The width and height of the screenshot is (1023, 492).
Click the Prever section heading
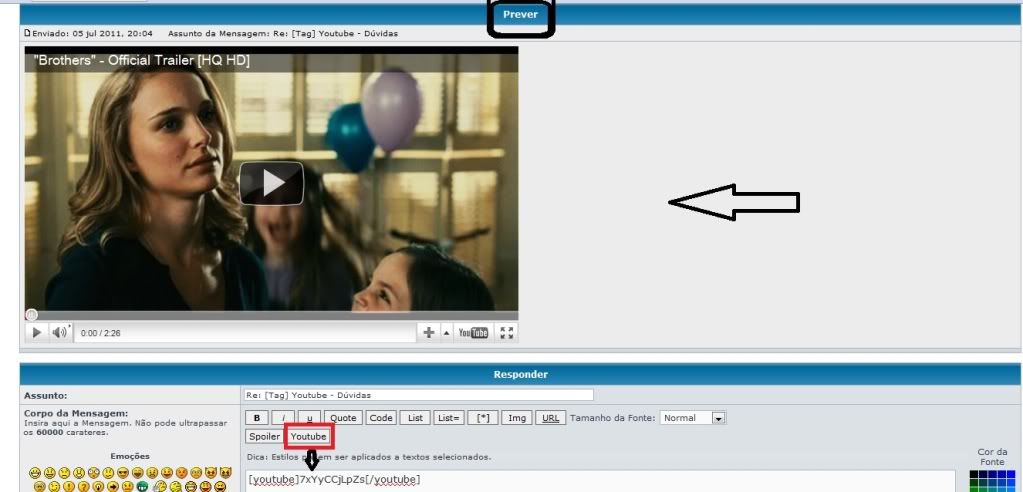[x=521, y=14]
